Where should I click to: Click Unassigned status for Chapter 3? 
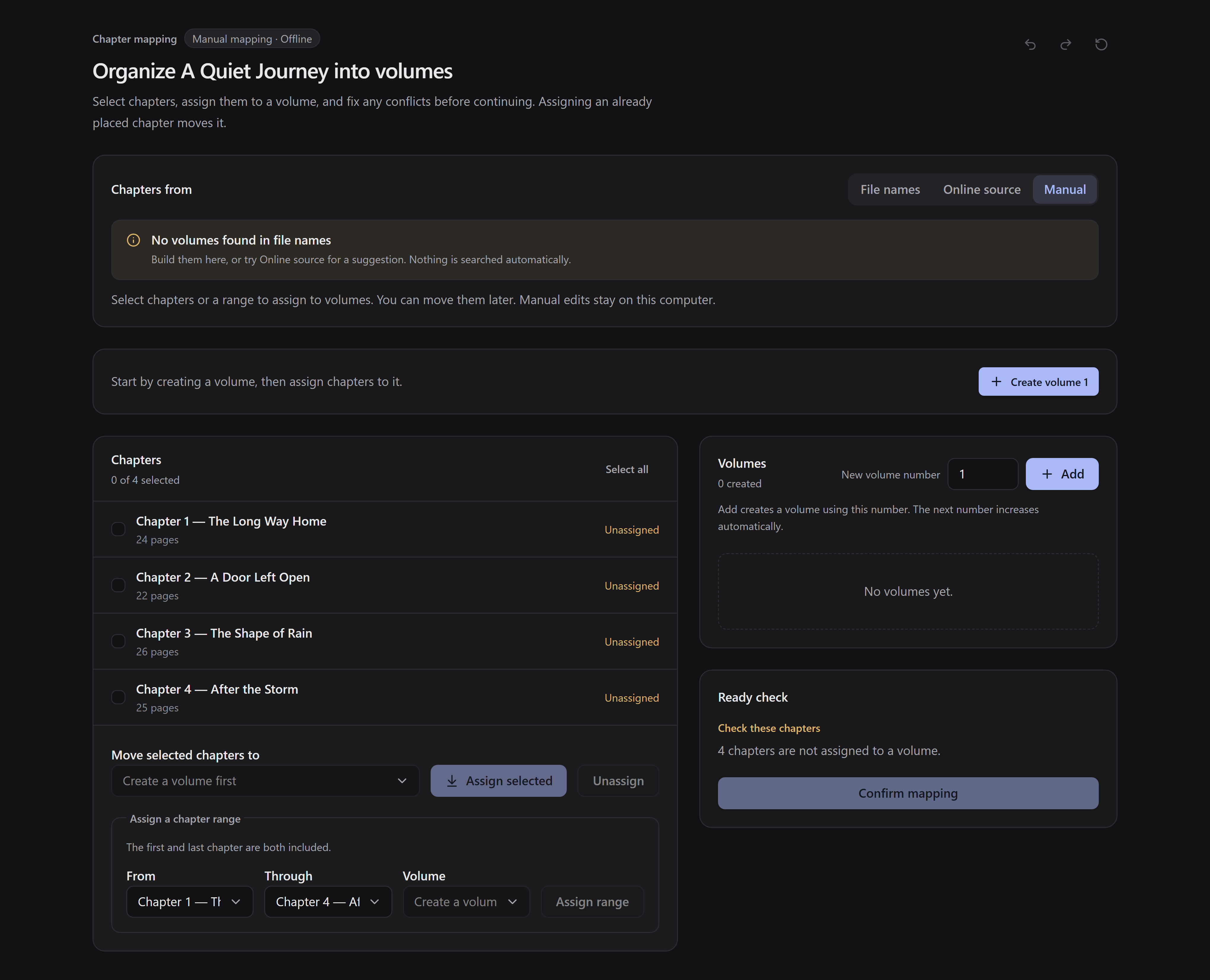(x=631, y=642)
